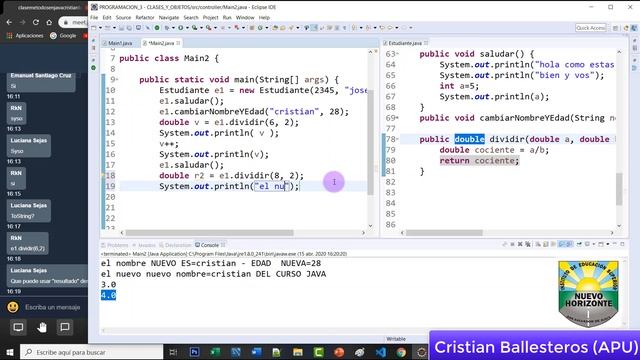Click the Run External Tools icon
The width and height of the screenshot is (640, 360).
pos(208,28)
